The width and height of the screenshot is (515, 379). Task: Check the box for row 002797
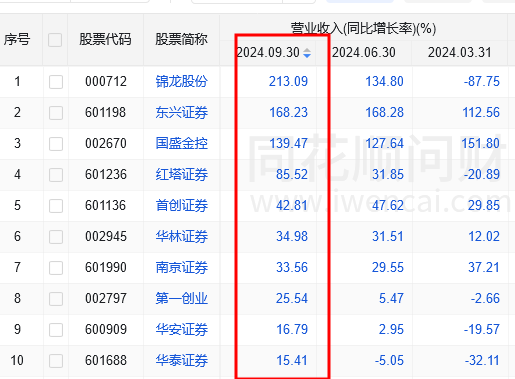click(56, 299)
